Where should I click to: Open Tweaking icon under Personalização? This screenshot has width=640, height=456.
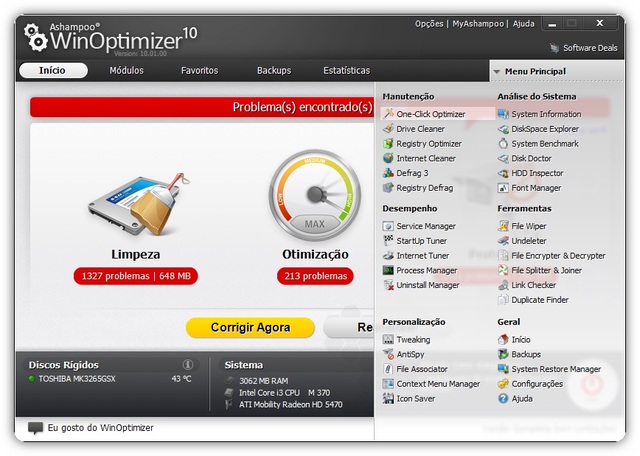coord(389,339)
